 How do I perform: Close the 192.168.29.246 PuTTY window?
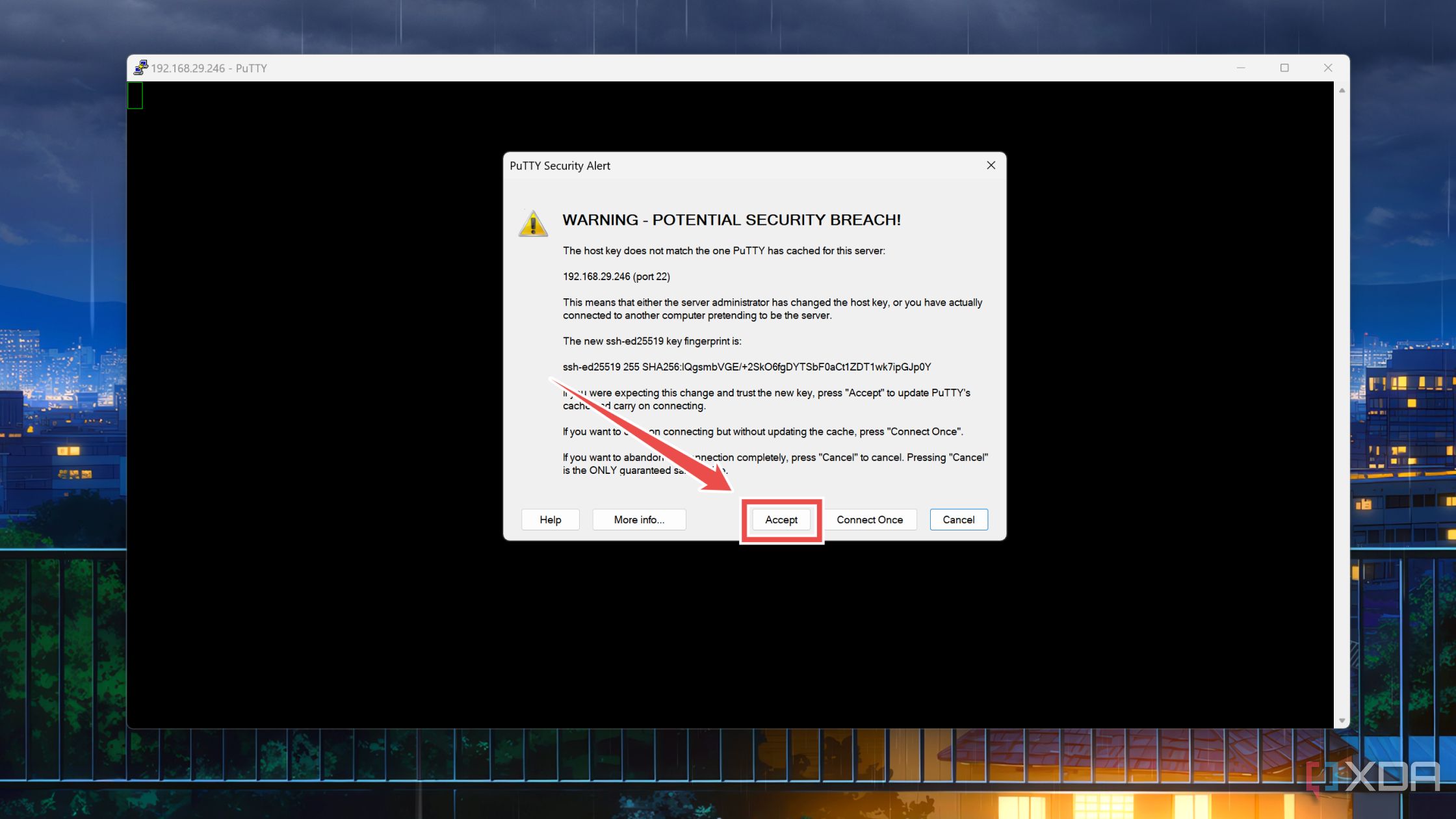click(1328, 68)
